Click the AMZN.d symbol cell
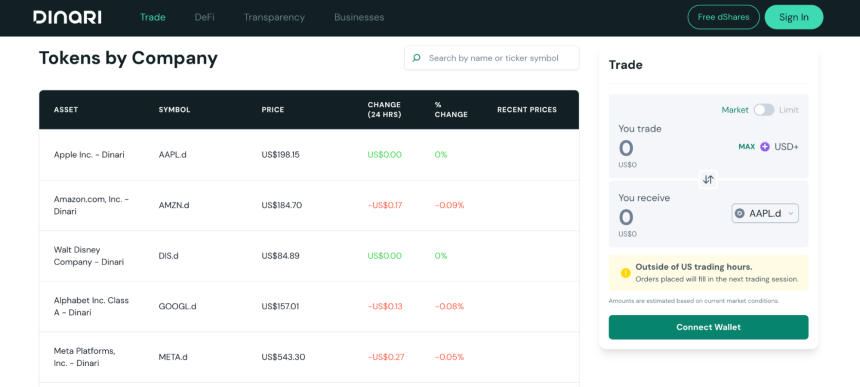 click(174, 206)
